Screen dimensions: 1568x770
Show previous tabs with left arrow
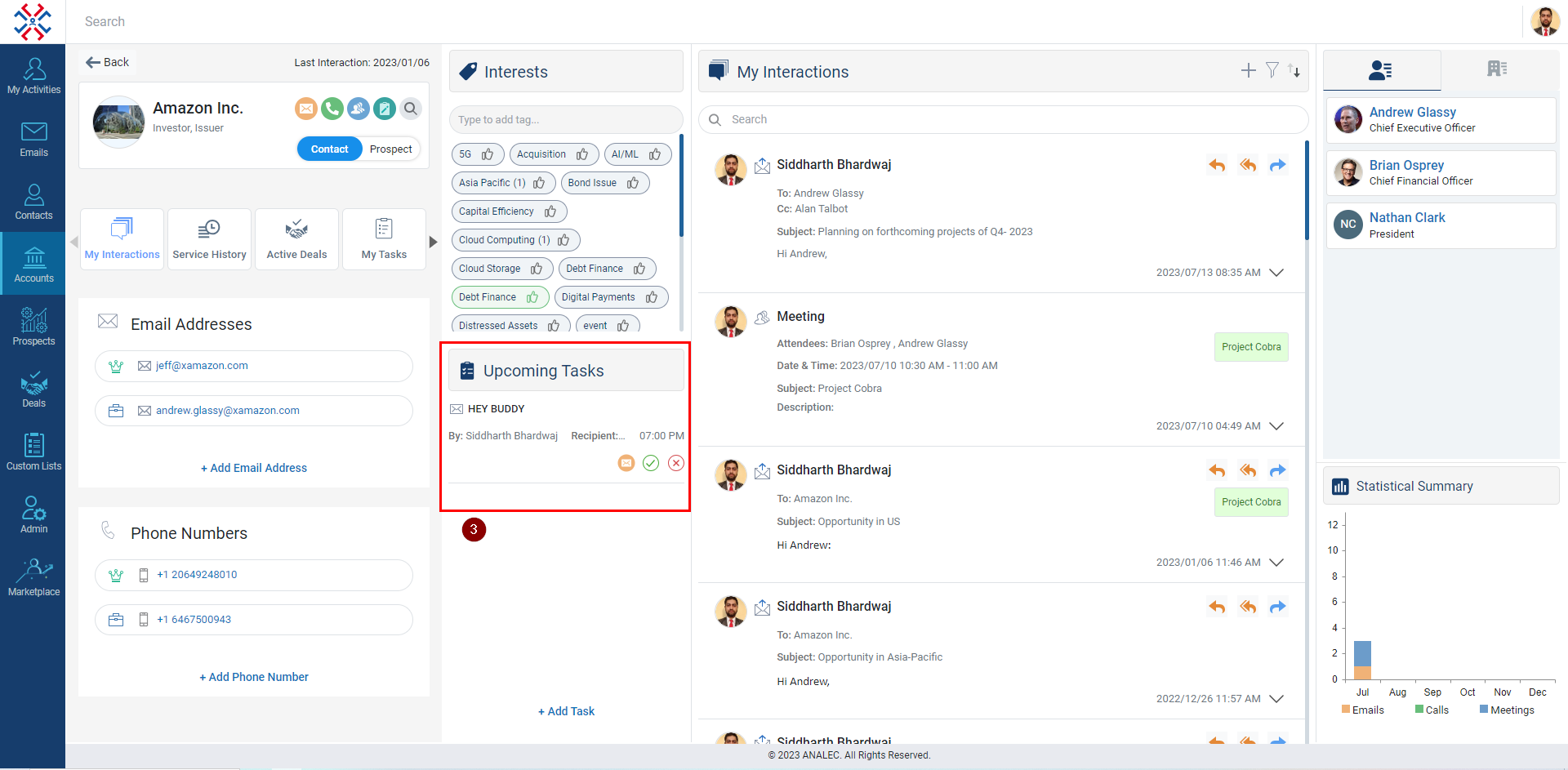73,242
